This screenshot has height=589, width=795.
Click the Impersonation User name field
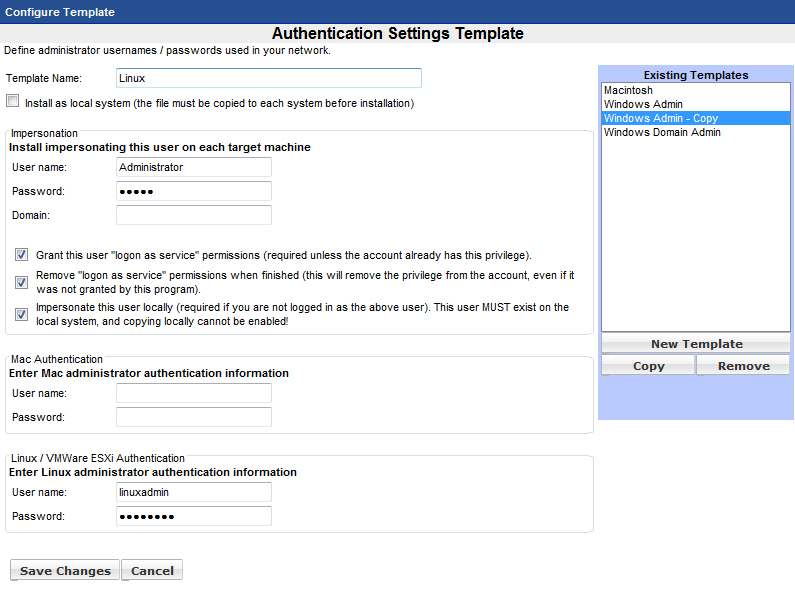point(193,167)
